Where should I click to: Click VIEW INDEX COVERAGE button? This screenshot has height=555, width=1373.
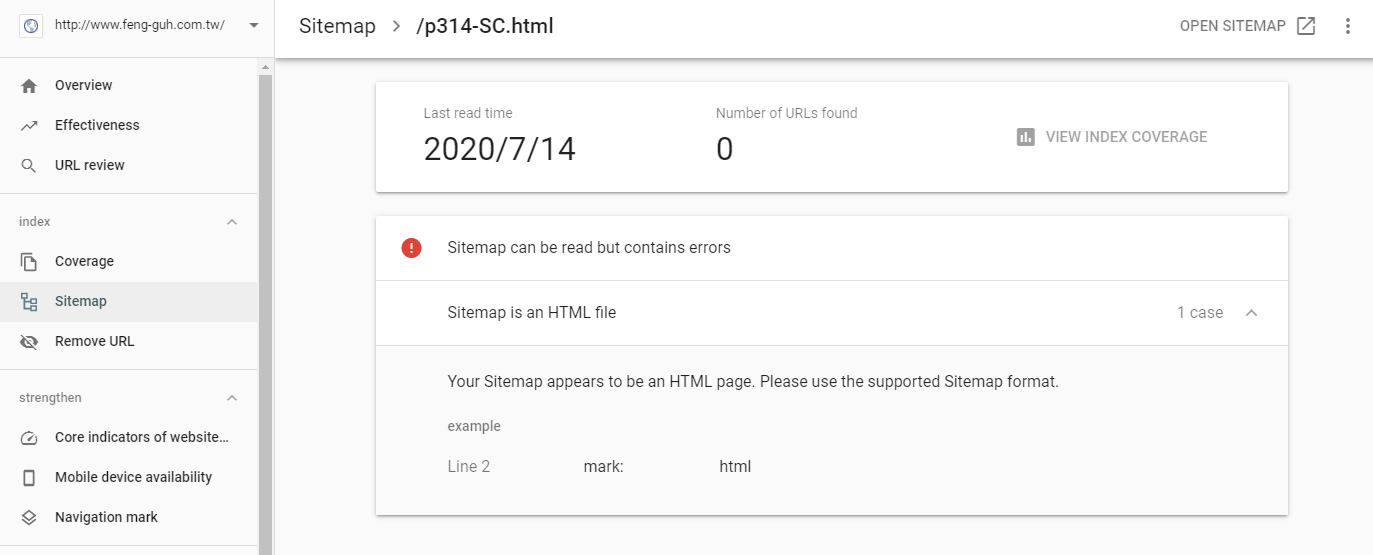pos(1112,137)
